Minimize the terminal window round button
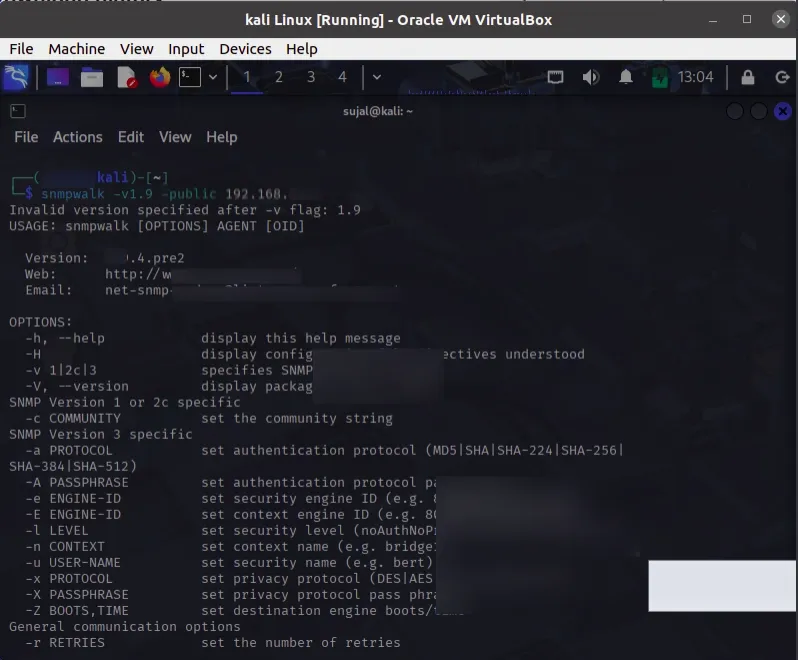This screenshot has width=798, height=660. 734,111
